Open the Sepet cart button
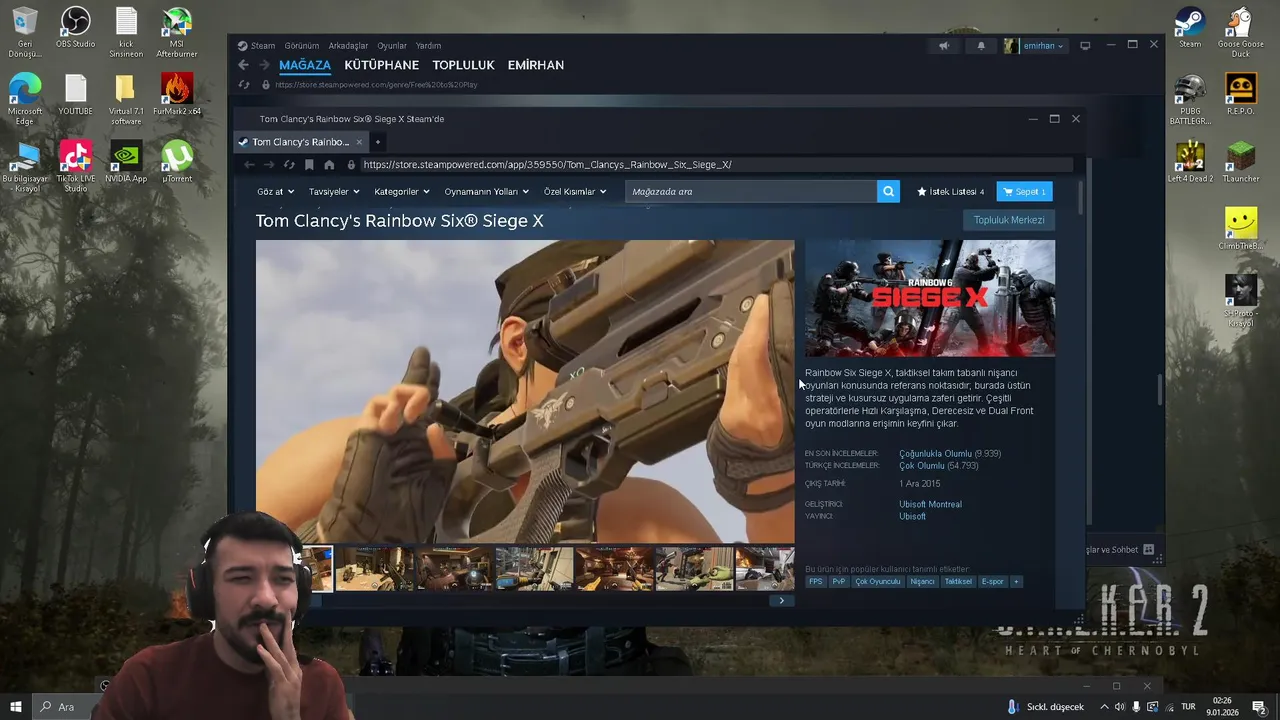The image size is (1280, 720). (x=1024, y=191)
